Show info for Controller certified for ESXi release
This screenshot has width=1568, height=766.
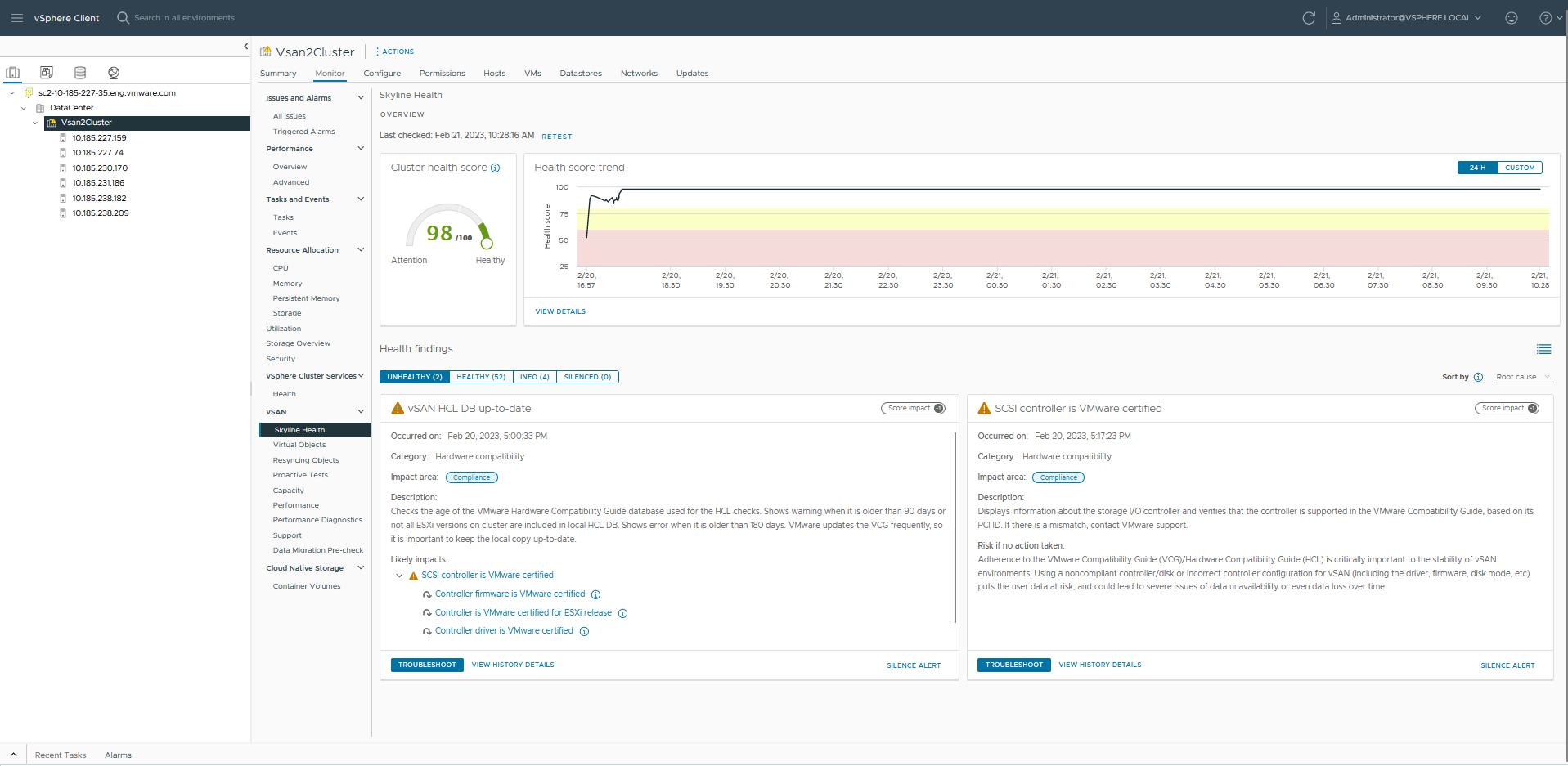click(622, 613)
